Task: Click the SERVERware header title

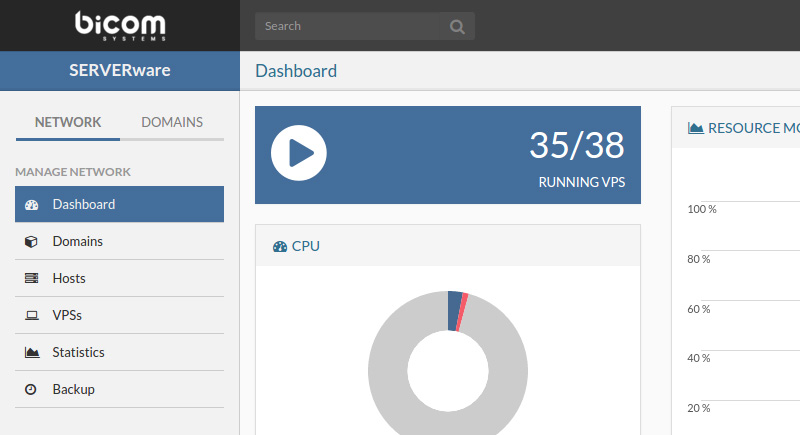Action: click(119, 71)
